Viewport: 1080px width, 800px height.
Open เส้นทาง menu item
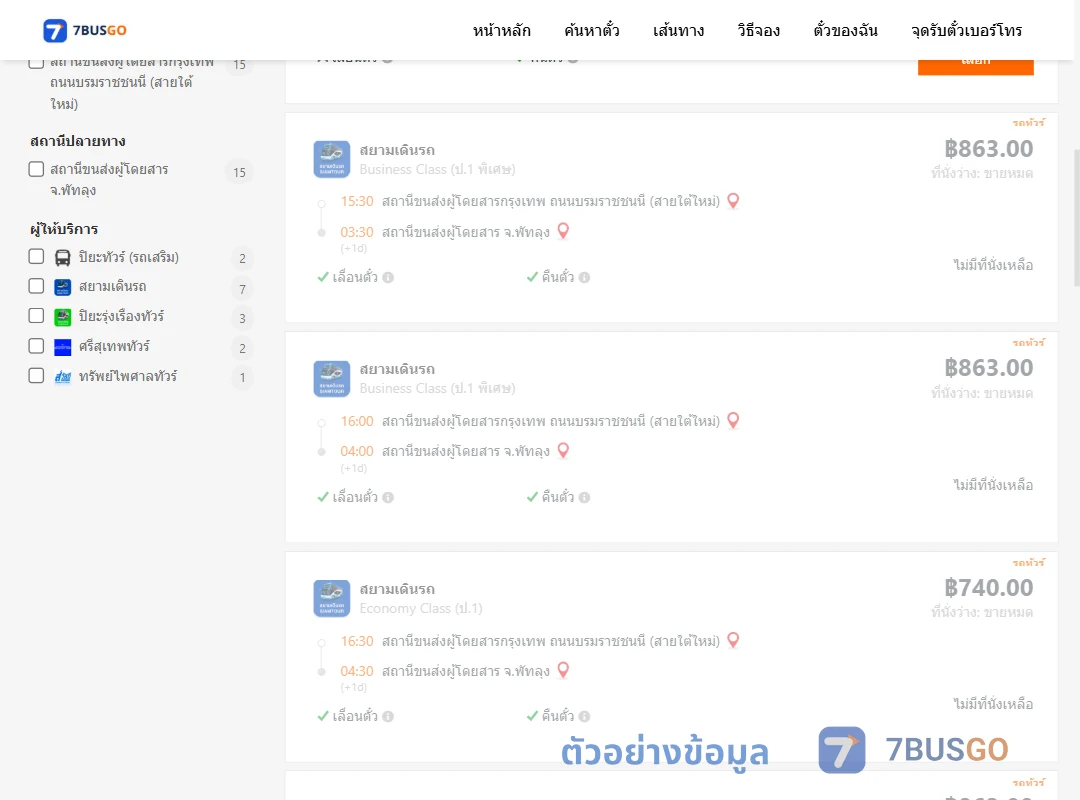pyautogui.click(x=678, y=31)
